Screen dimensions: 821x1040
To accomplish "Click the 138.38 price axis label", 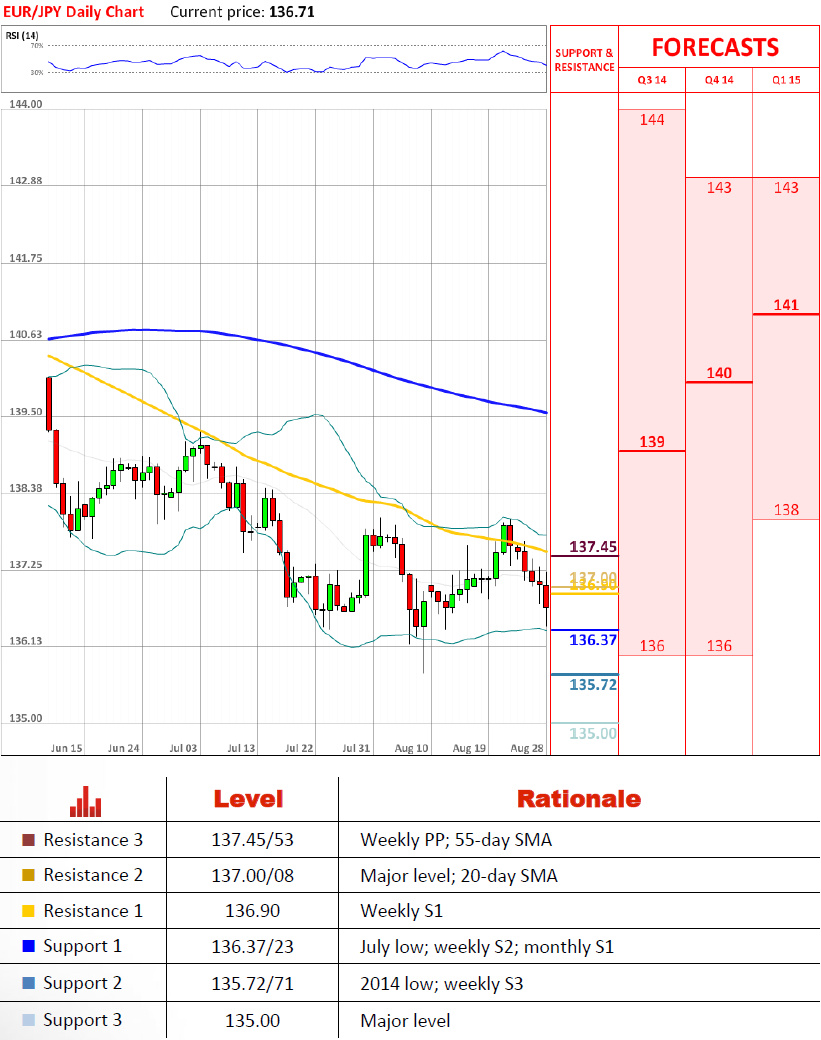I will click(25, 488).
